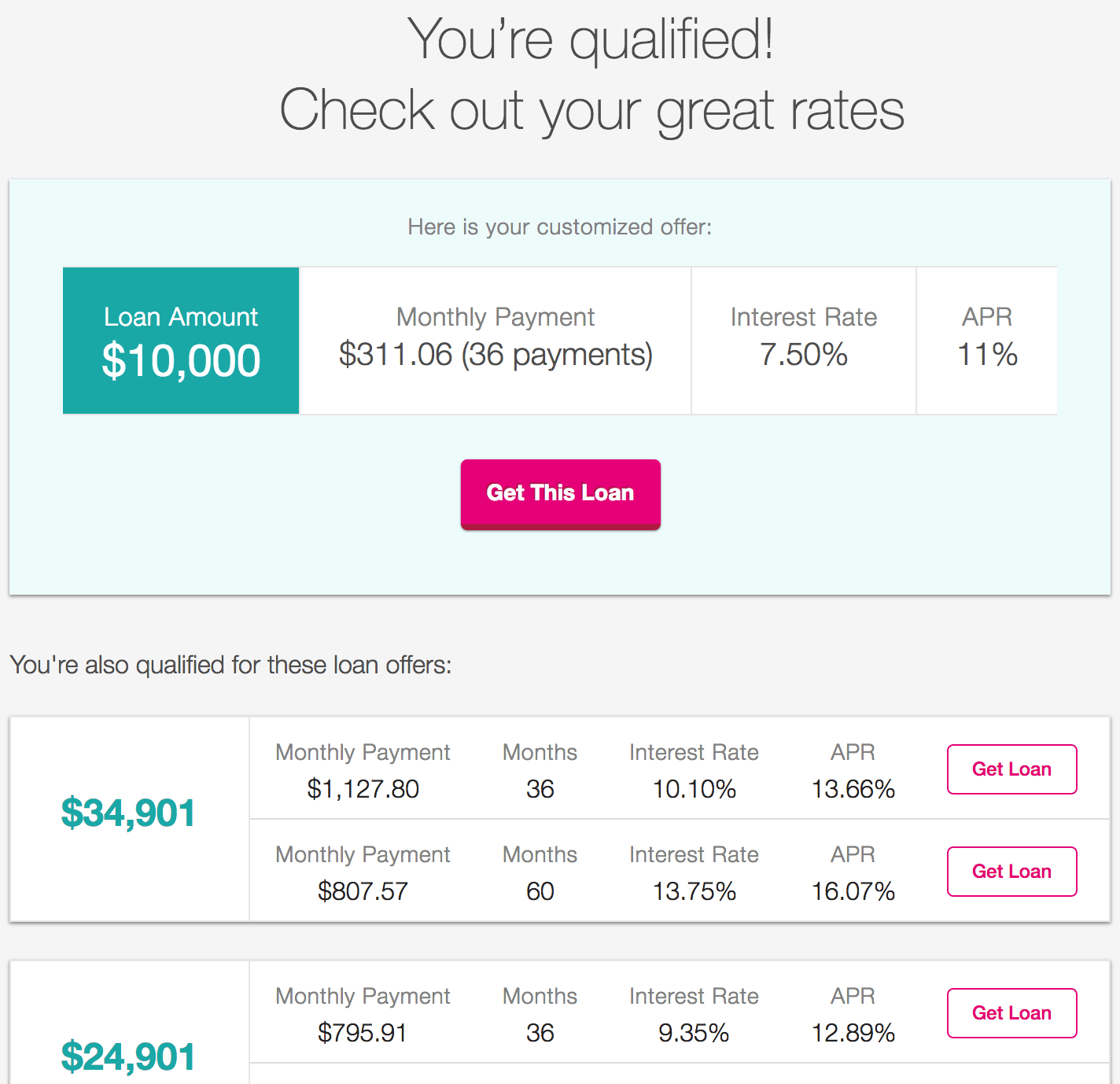Click the $807.57 monthly payment value
Viewport: 1120px width, 1084px height.
point(363,891)
